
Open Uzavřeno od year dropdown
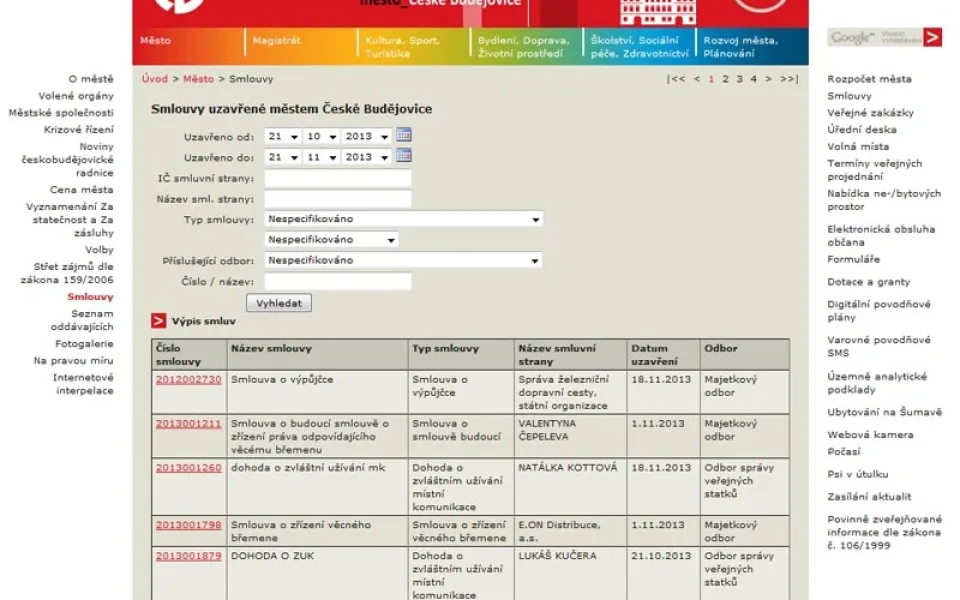pyautogui.click(x=366, y=137)
